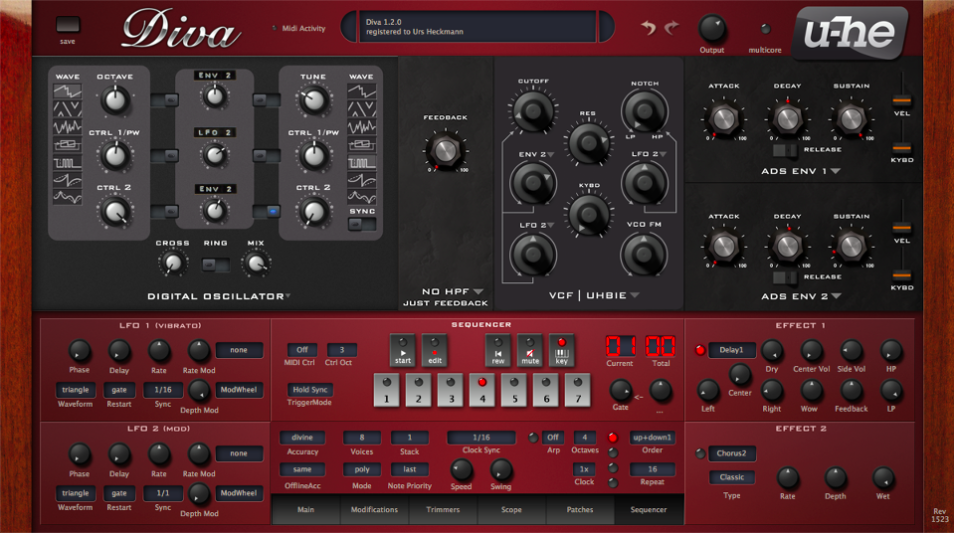
Task: Toggle Effect 2 power LED
Action: coord(700,453)
